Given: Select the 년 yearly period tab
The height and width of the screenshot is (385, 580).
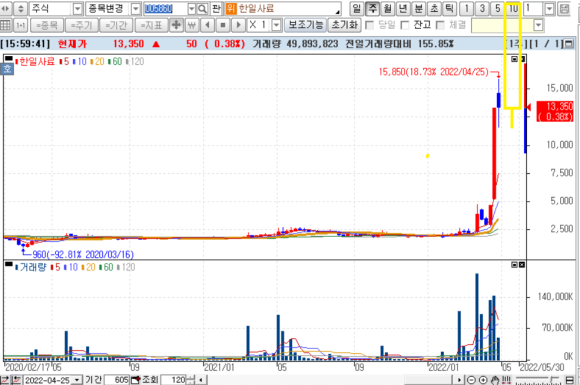Looking at the screenshot, I should pos(403,9).
